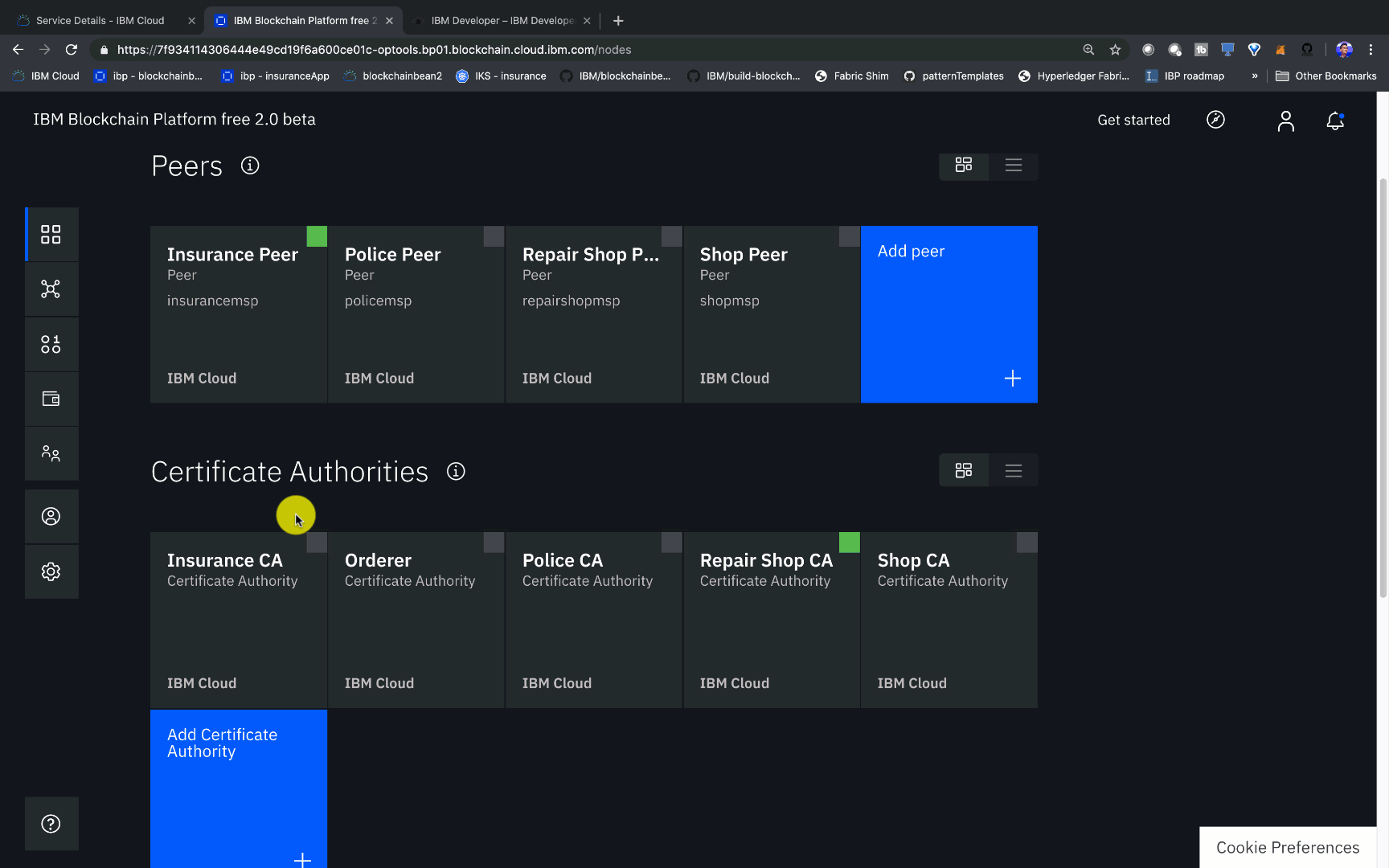Bookmark page with star icon
Screen dimensions: 1389x868
tap(1115, 50)
